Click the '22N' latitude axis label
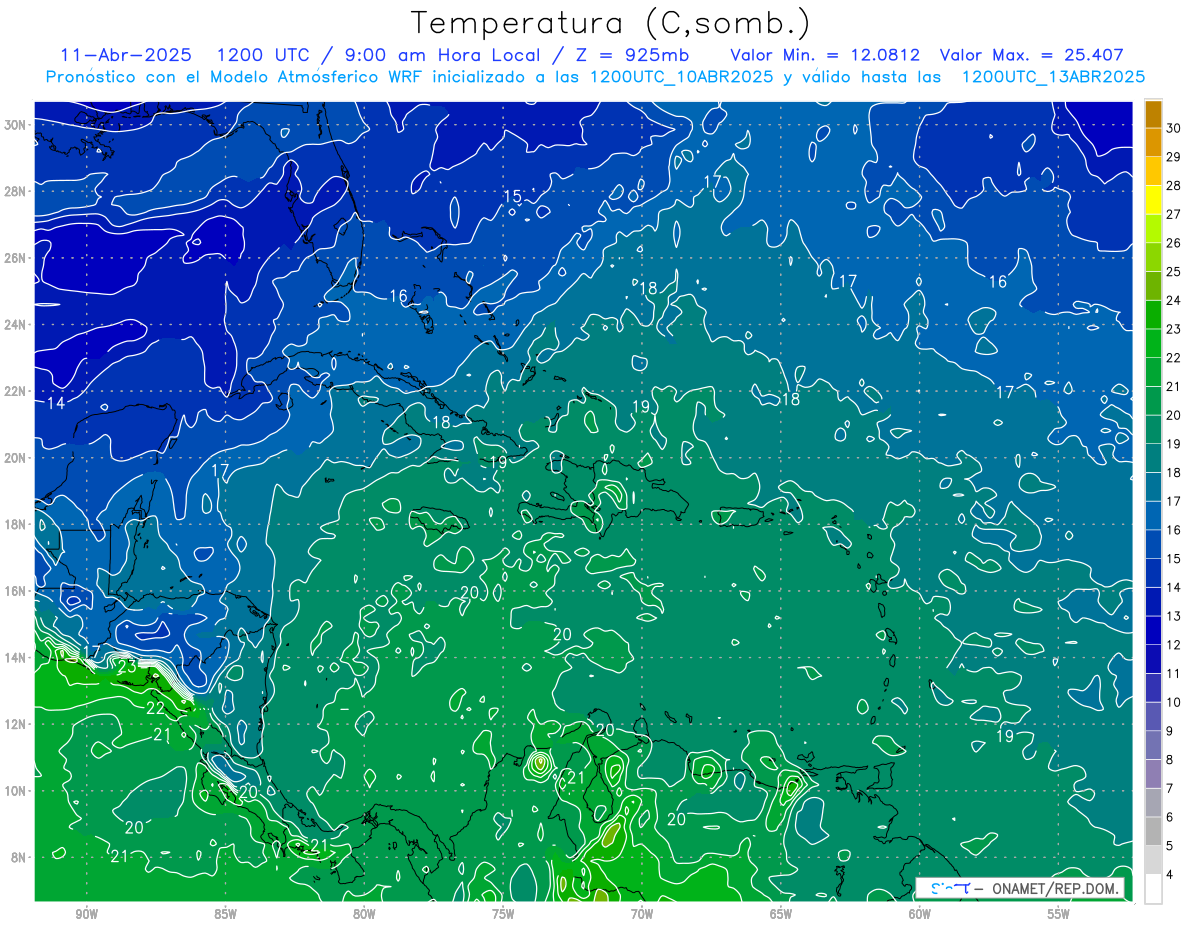Image resolution: width=1200 pixels, height=927 pixels. coord(17,391)
